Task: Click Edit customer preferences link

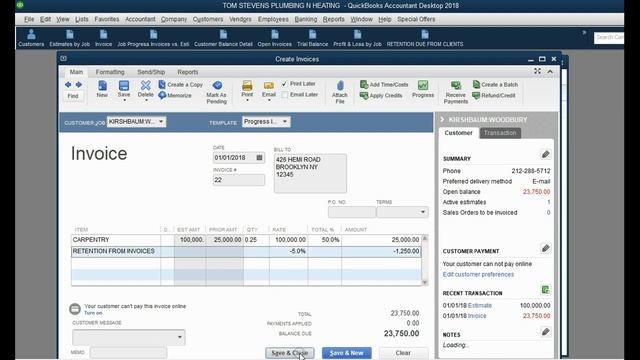Action: 478,274
